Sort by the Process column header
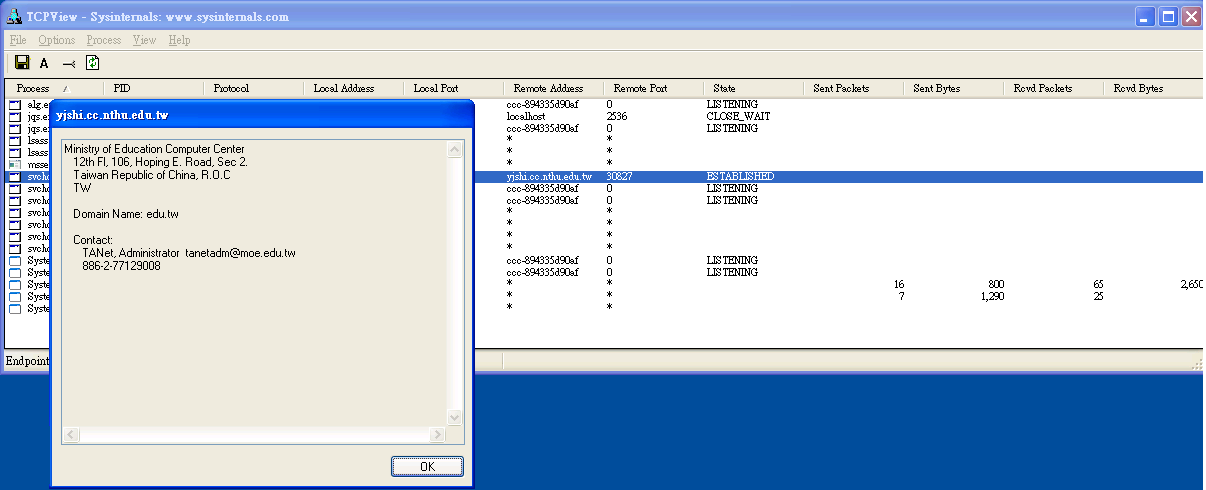The image size is (1206, 490). tap(33, 88)
